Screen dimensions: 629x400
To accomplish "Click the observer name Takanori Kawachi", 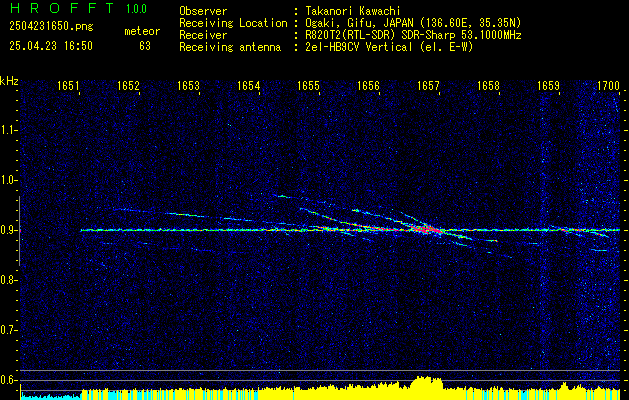I will [x=353, y=11].
